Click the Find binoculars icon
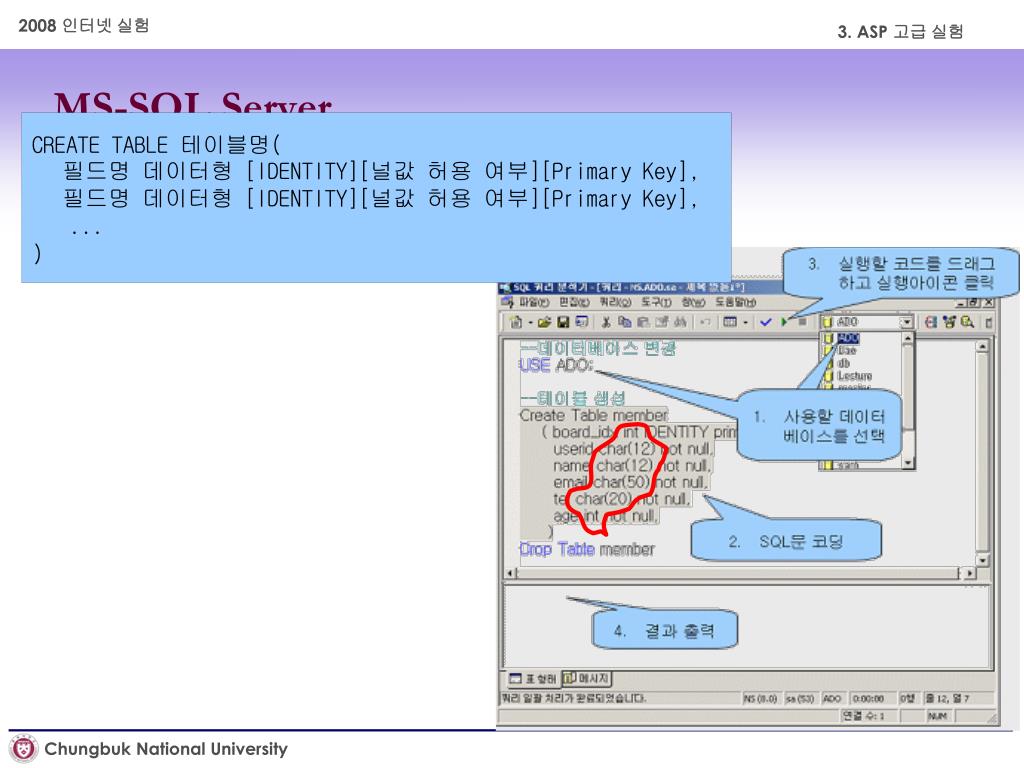The height and width of the screenshot is (768, 1024). point(679,322)
